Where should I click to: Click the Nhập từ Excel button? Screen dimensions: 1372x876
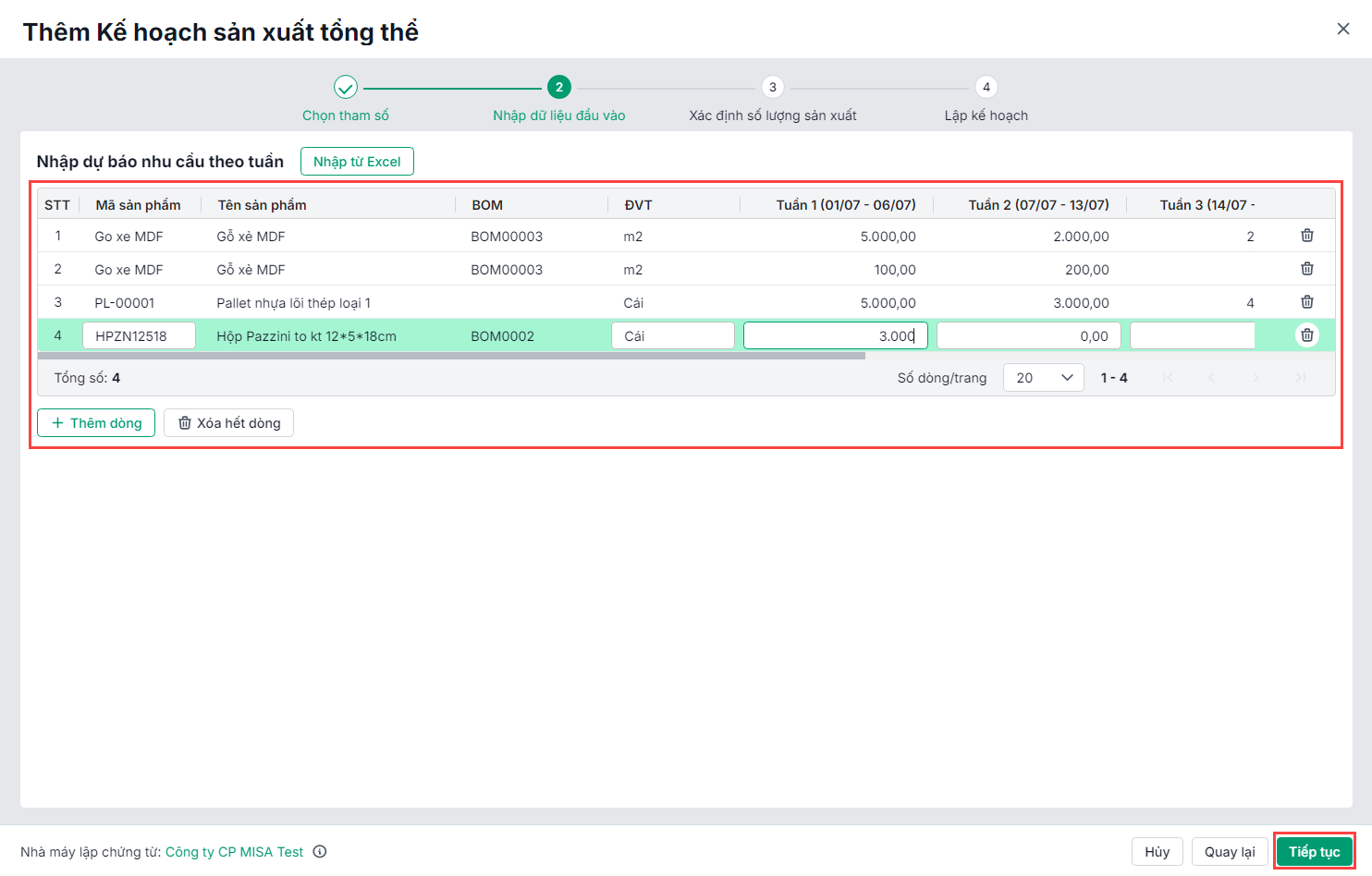click(357, 162)
